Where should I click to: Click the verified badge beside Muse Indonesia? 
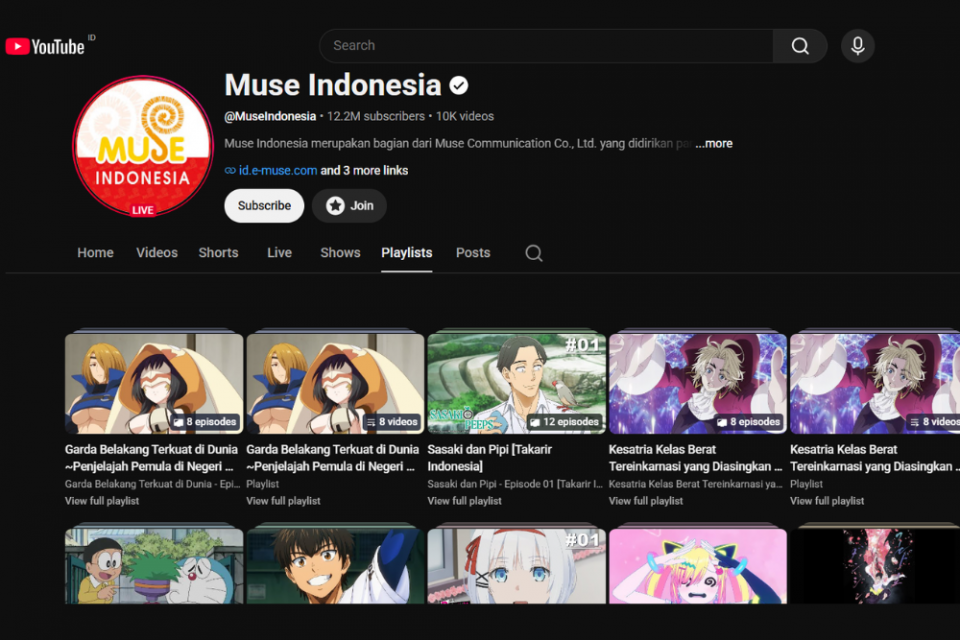[x=459, y=86]
